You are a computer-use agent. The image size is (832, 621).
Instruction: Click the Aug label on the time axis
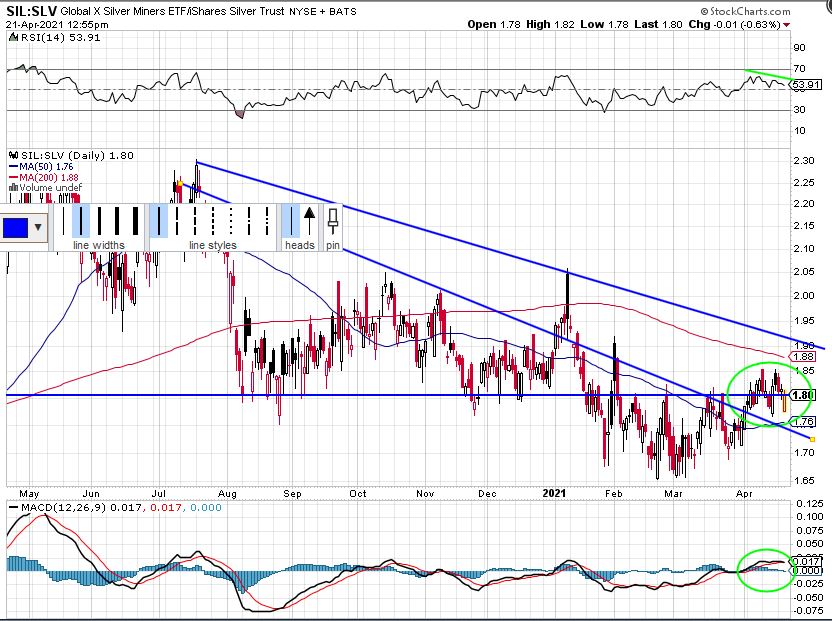tap(227, 494)
